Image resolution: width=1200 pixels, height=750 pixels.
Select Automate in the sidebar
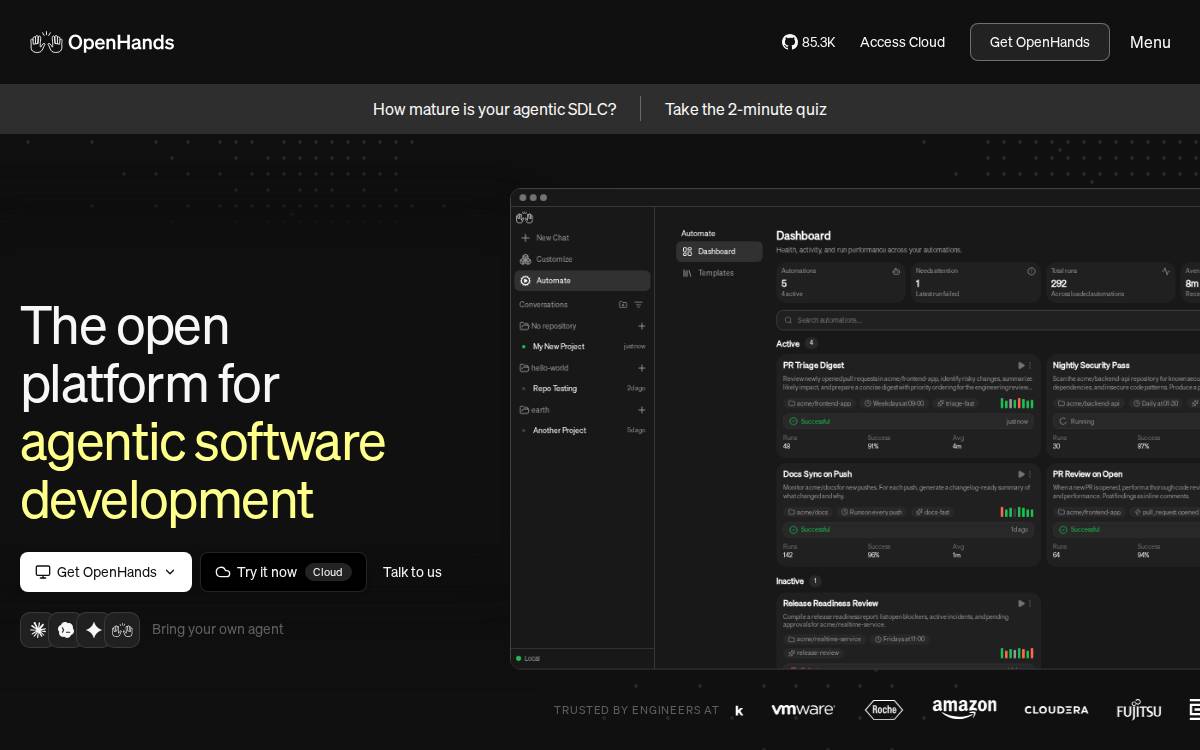click(x=582, y=281)
